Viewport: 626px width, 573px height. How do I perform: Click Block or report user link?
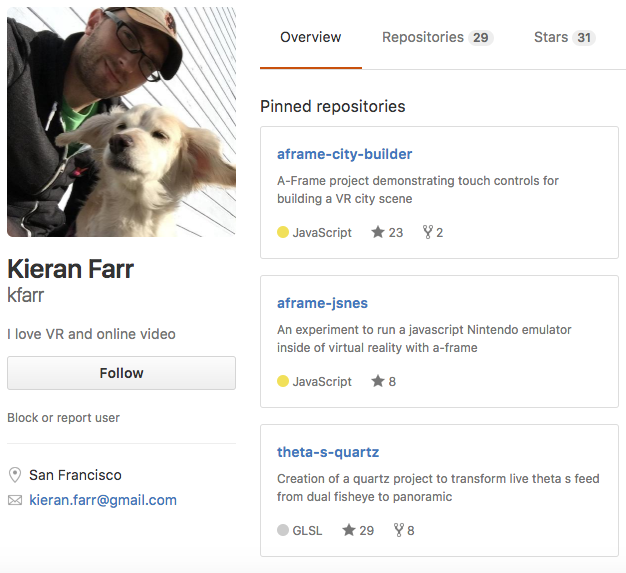click(63, 418)
